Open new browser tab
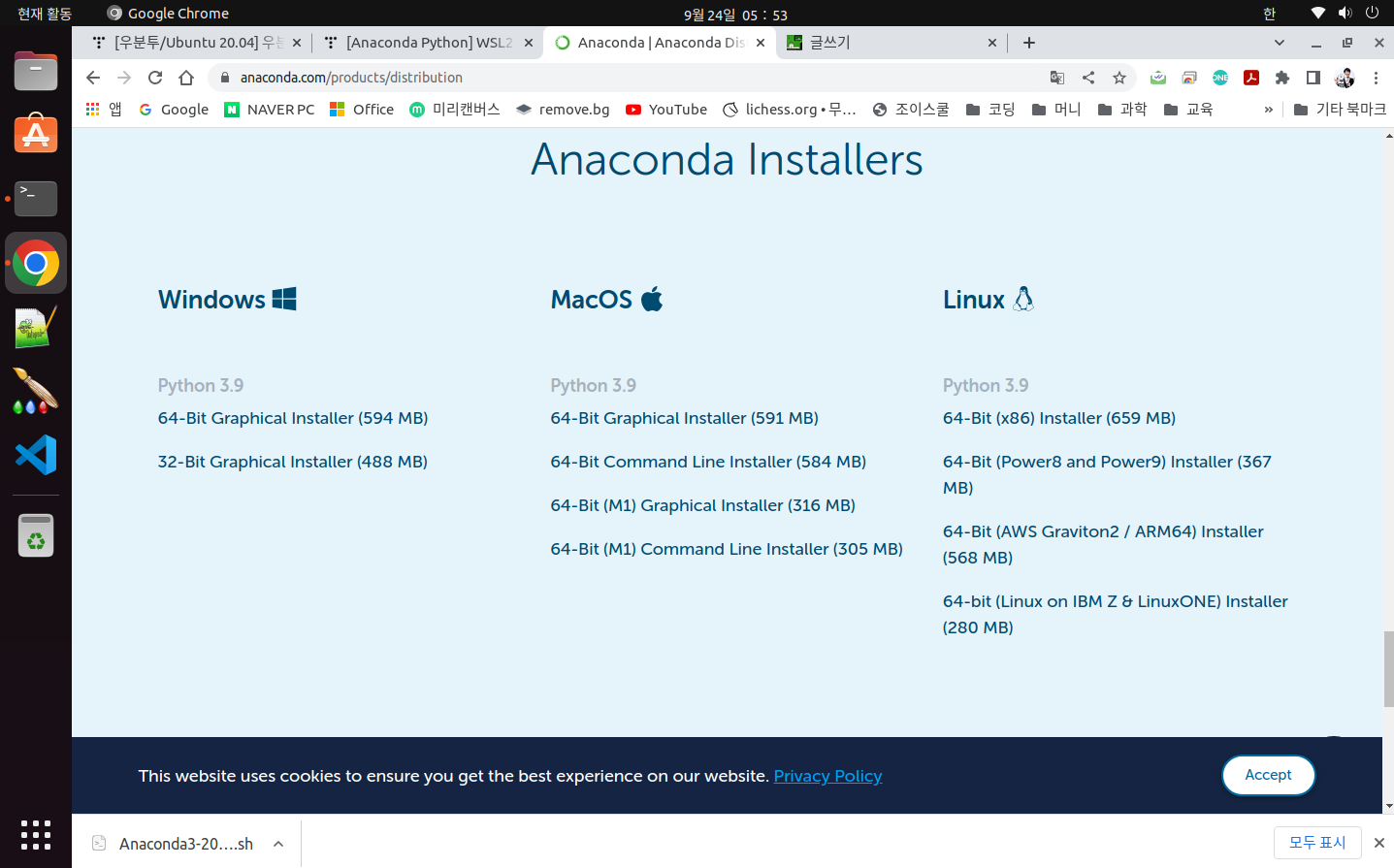Screen dimensions: 1394x868 point(1029,43)
